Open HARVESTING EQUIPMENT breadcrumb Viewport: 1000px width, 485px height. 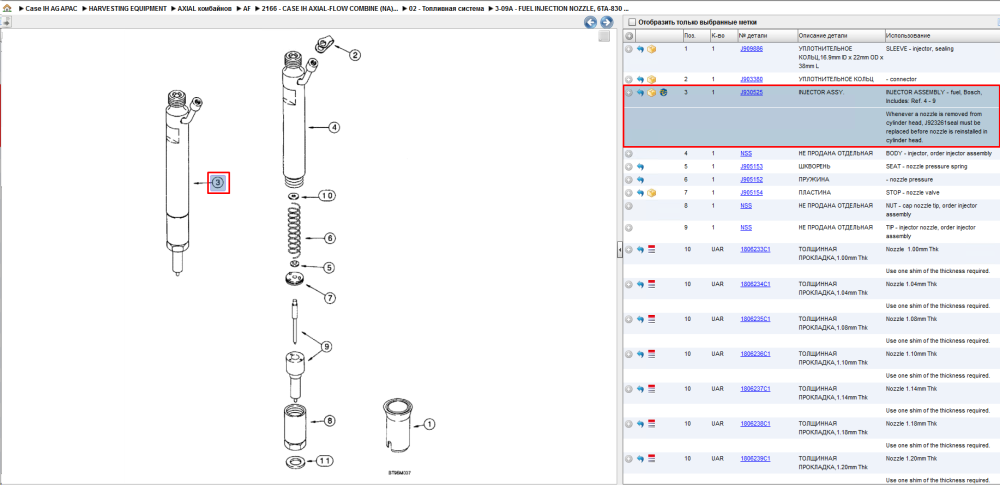click(x=128, y=10)
